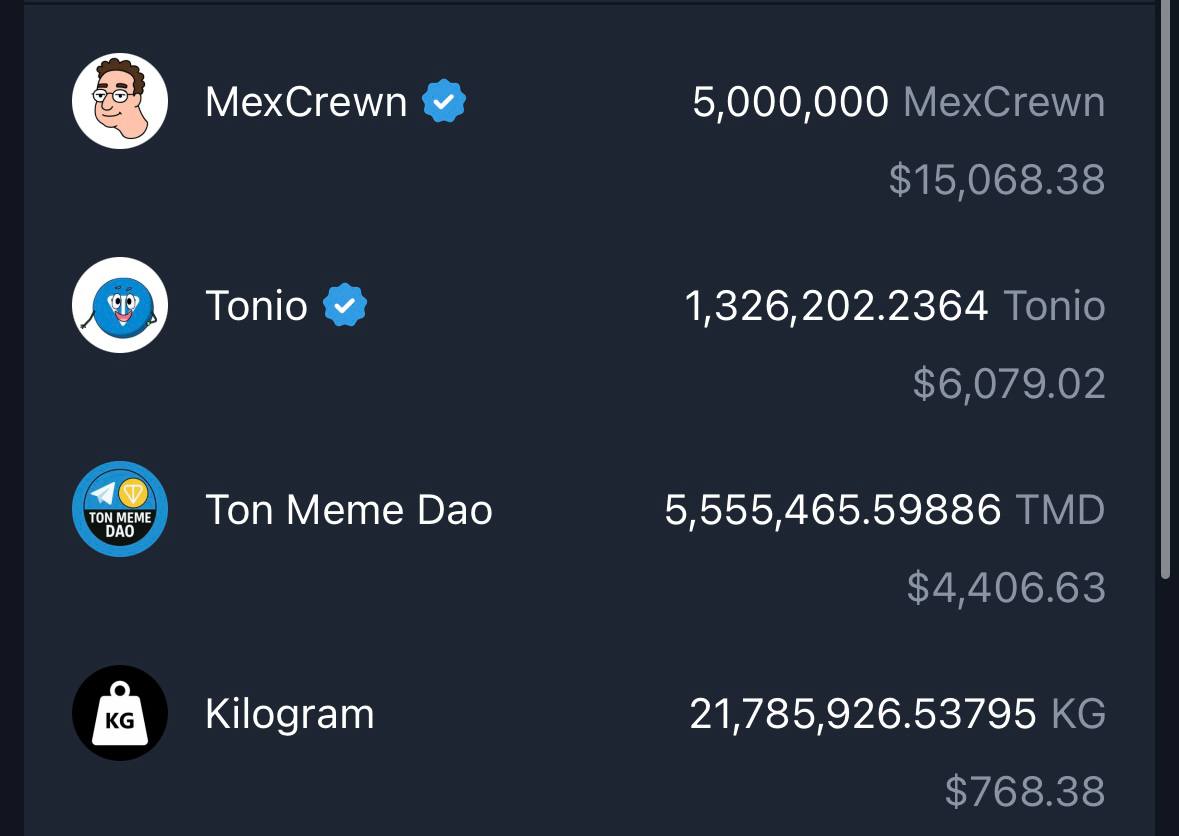The height and width of the screenshot is (836, 1179).
Task: View the 21,785,926.53795 KG balance
Action: [x=898, y=713]
